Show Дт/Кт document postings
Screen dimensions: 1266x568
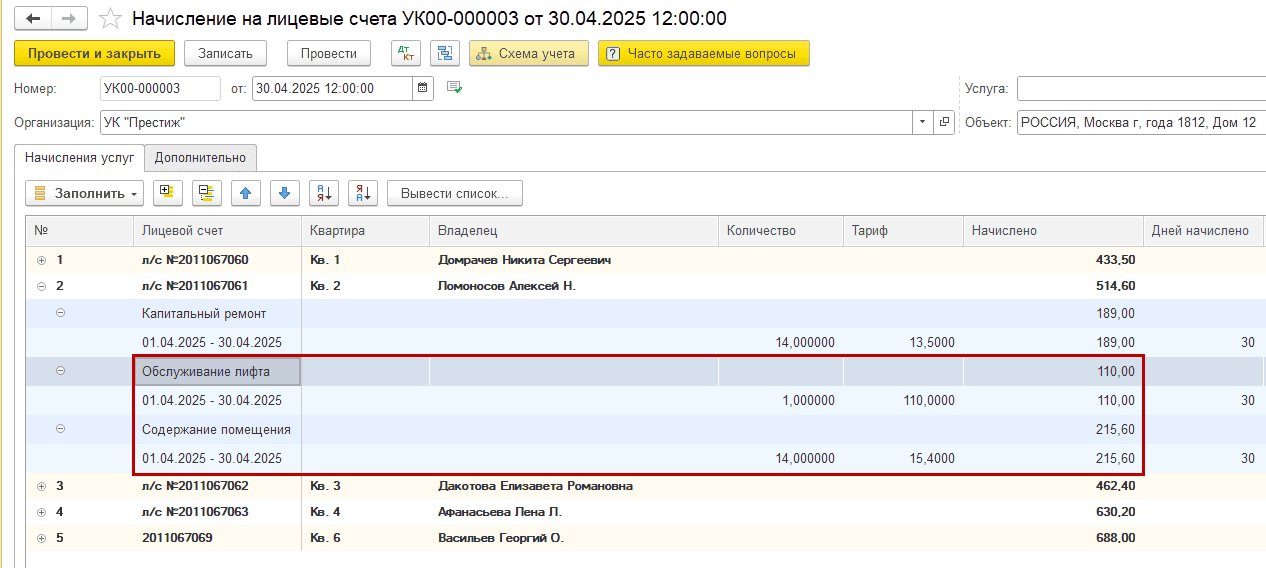pos(405,53)
